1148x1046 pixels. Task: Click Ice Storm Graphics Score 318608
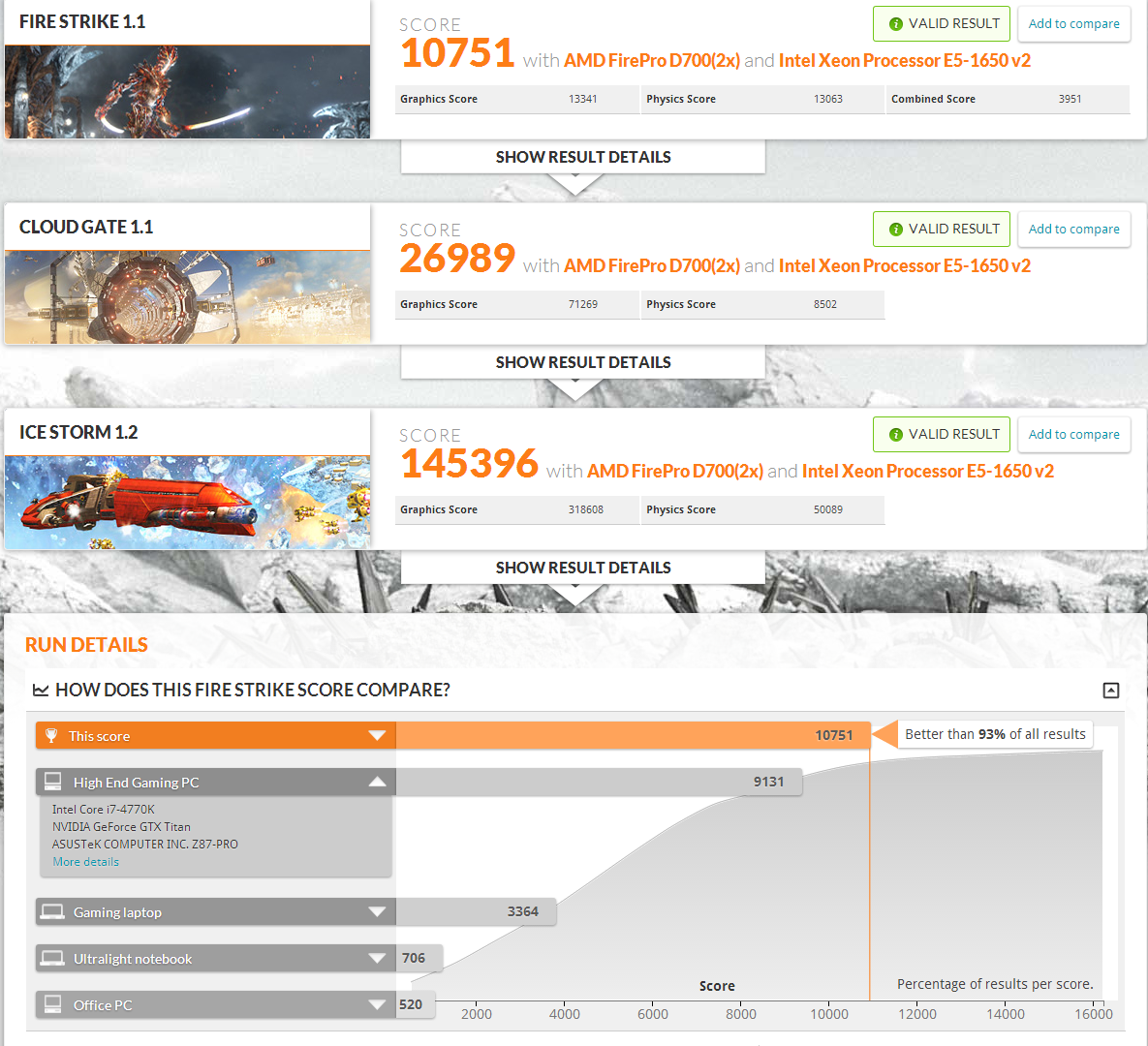(517, 510)
